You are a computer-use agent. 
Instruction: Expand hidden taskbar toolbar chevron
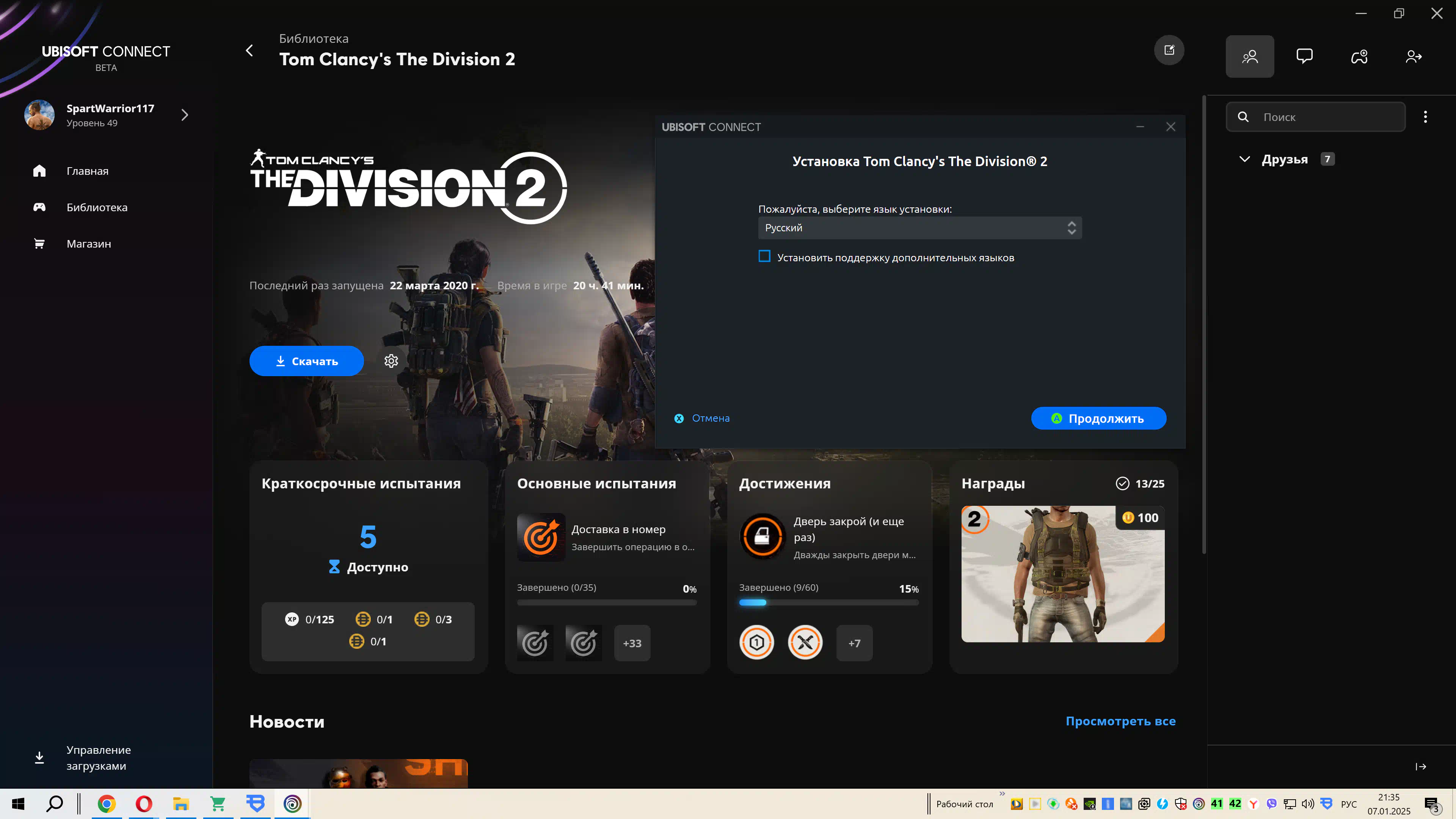pyautogui.click(x=1002, y=794)
